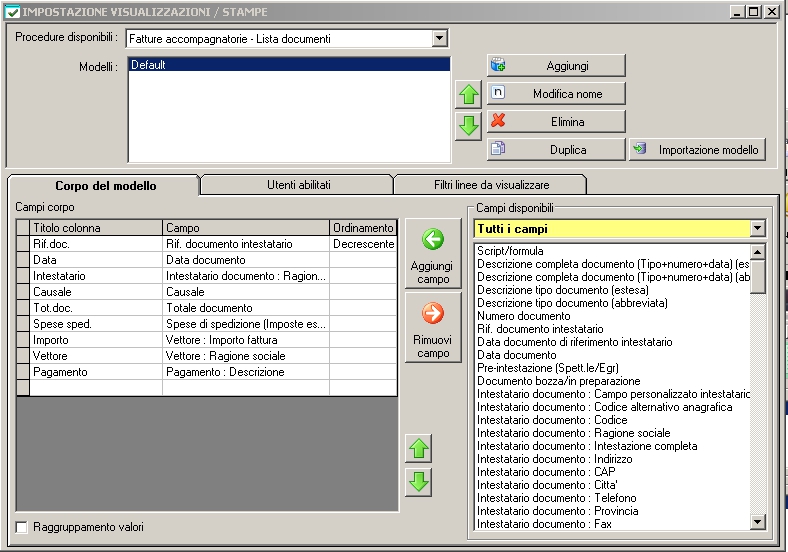788x552 pixels.
Task: Click the green Aggiungi campo arrow icon
Action: point(432,240)
